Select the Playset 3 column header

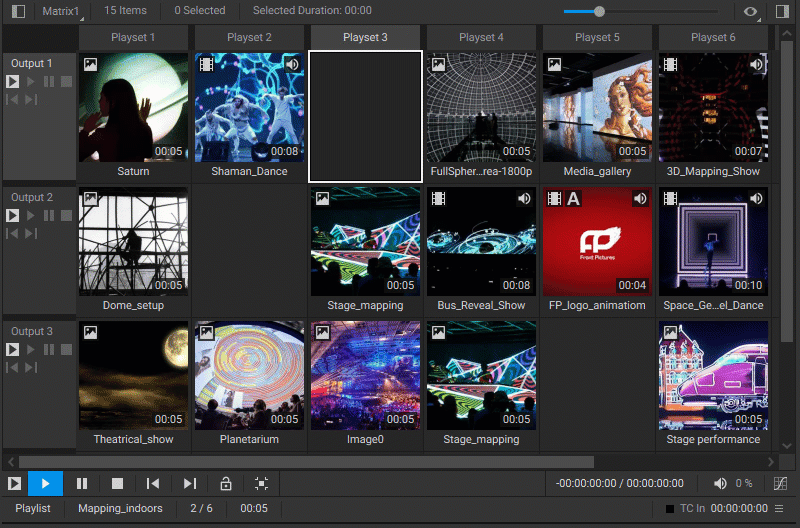click(365, 37)
